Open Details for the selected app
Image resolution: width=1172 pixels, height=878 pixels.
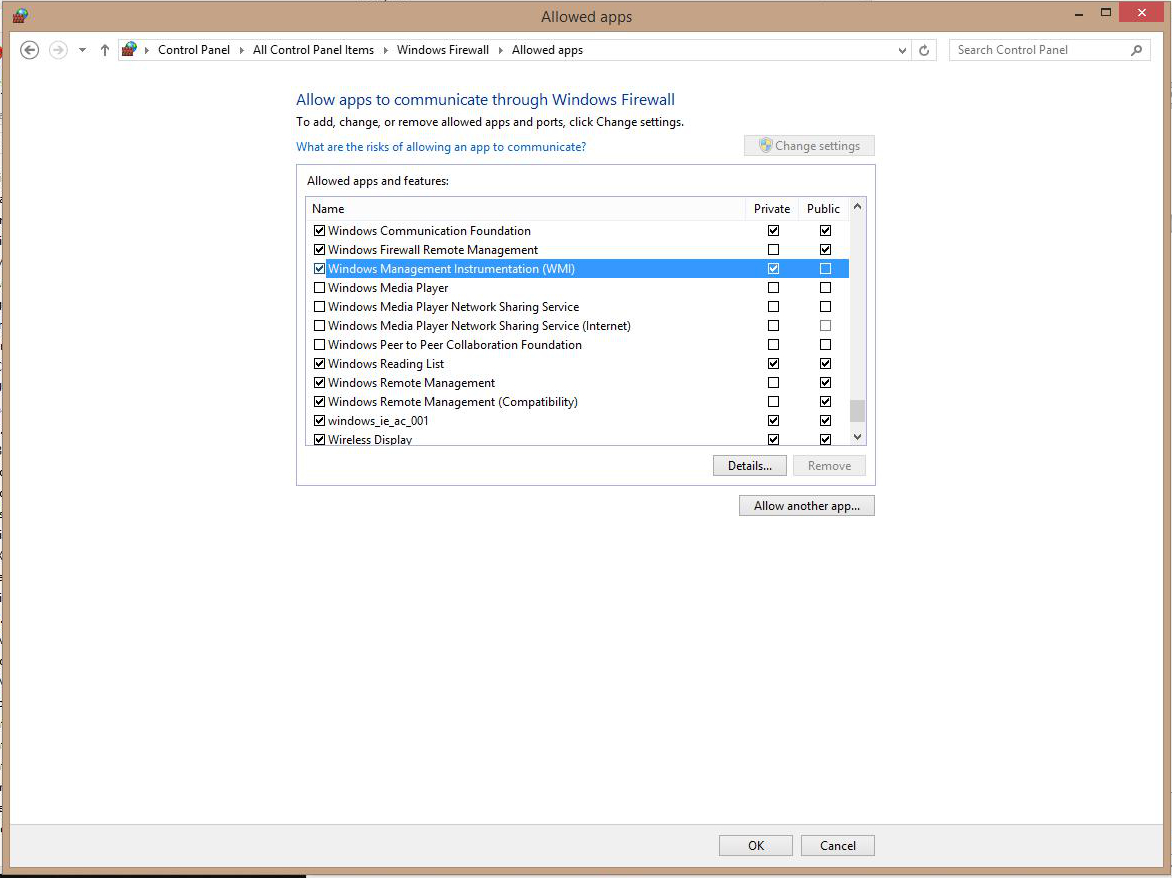pyautogui.click(x=750, y=466)
